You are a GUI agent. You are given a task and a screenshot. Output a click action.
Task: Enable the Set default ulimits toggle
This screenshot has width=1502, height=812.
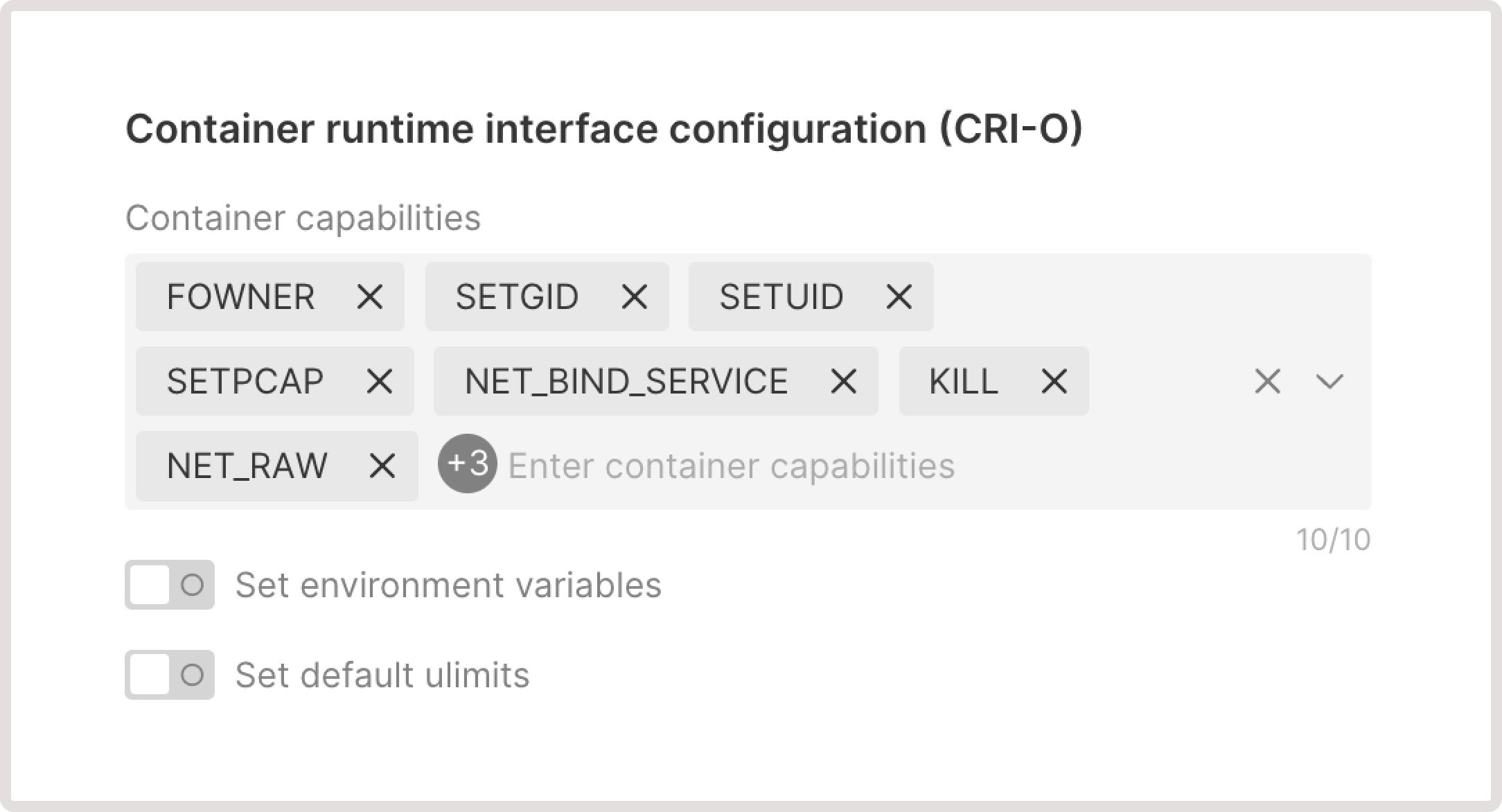click(169, 676)
